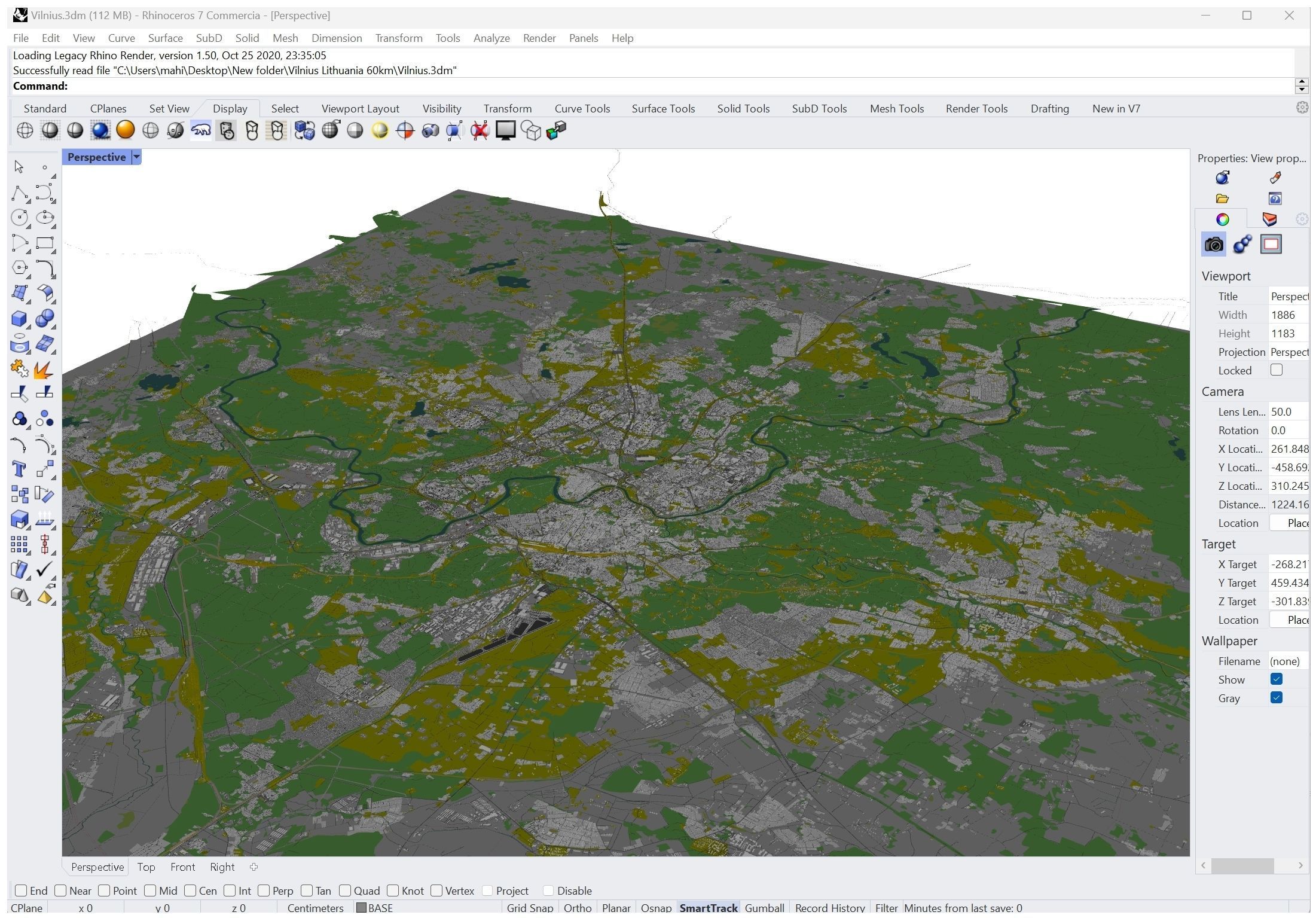
Task: Open the Projection dropdown in Viewport properties
Action: [1288, 352]
